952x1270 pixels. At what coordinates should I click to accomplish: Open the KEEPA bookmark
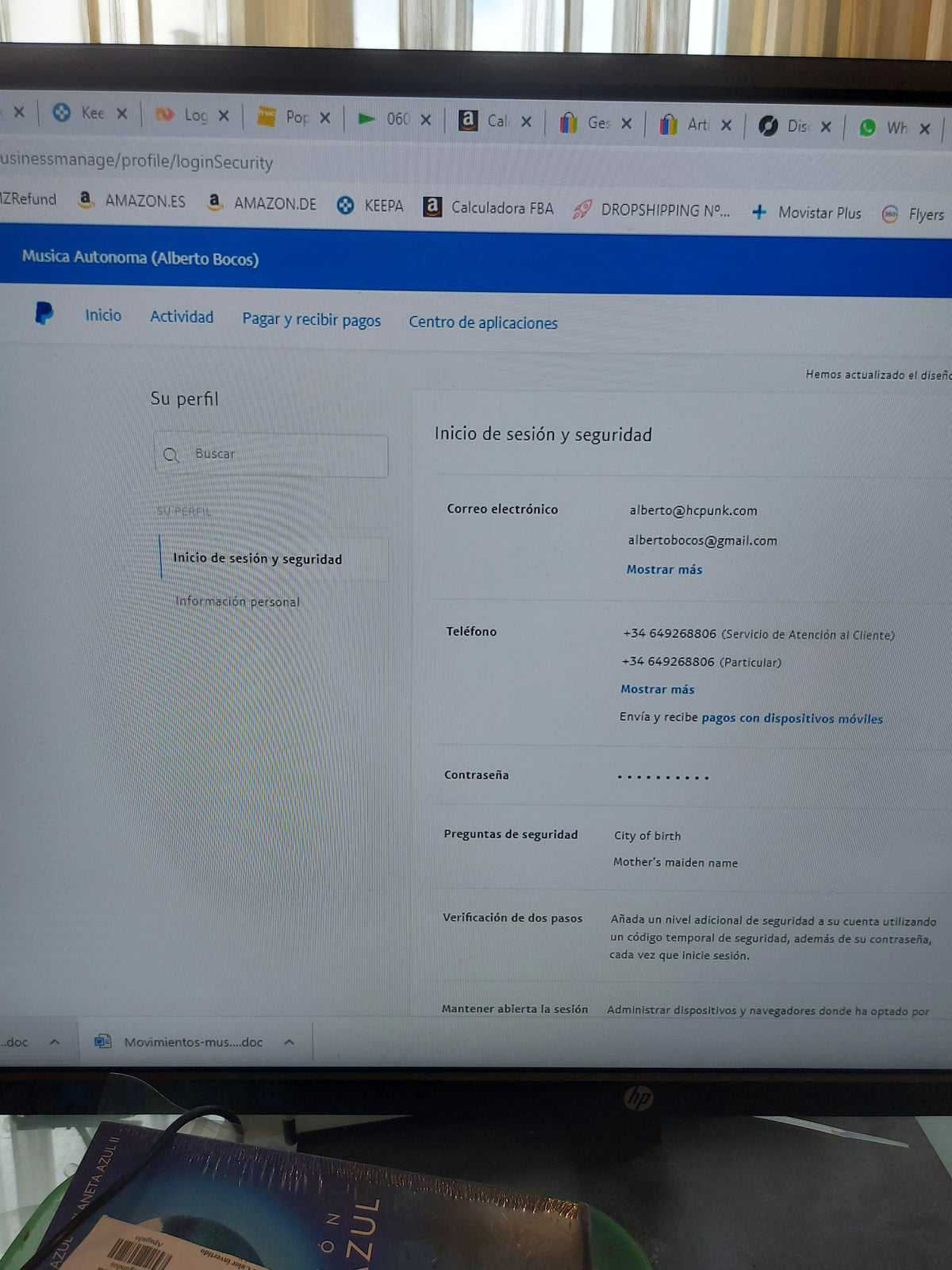click(370, 206)
